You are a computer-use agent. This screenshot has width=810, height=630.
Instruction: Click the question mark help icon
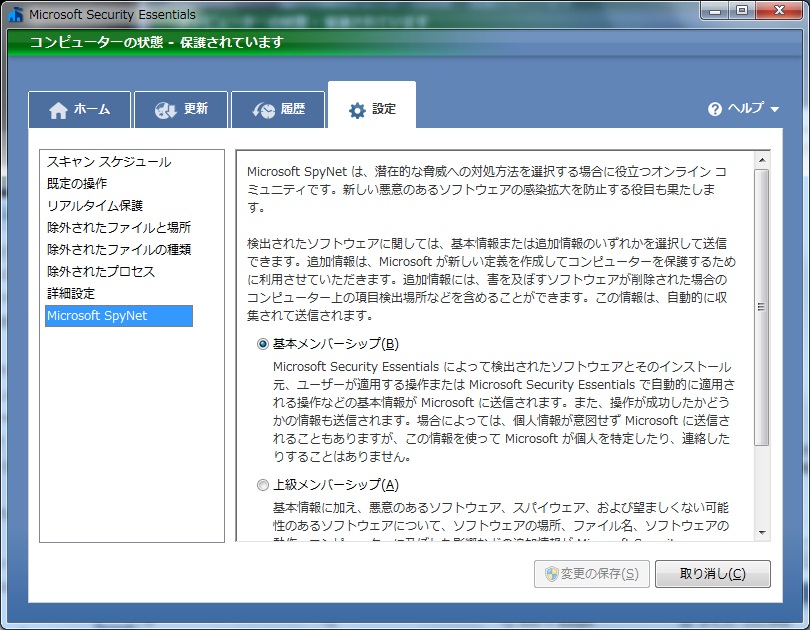[715, 109]
